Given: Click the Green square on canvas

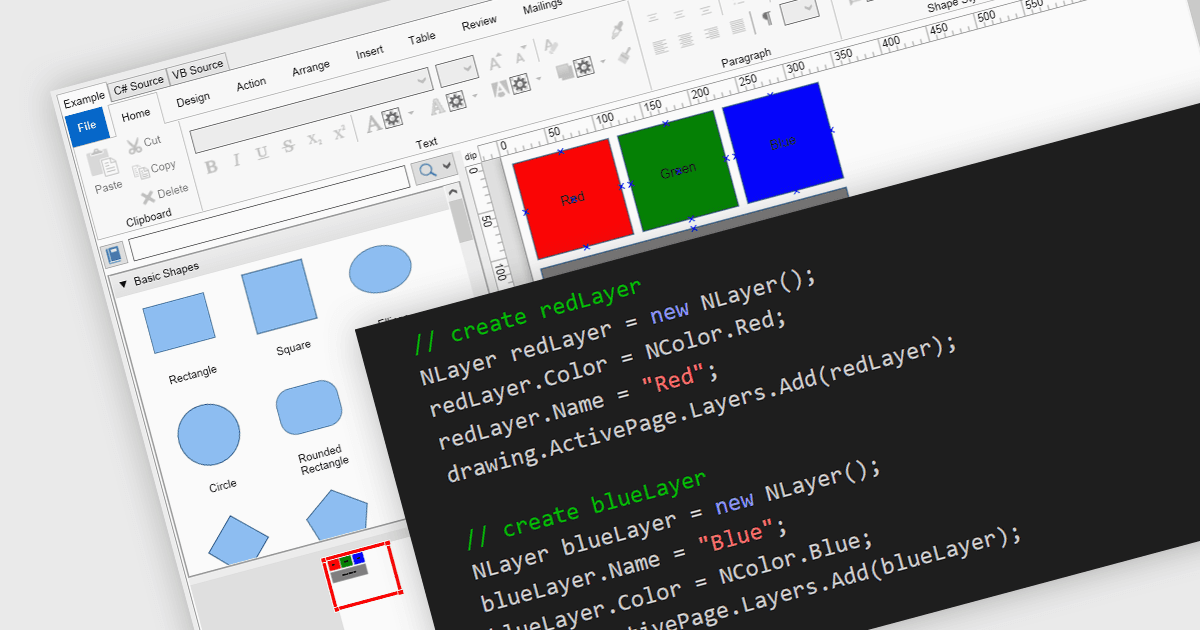Looking at the screenshot, I should point(677,169).
